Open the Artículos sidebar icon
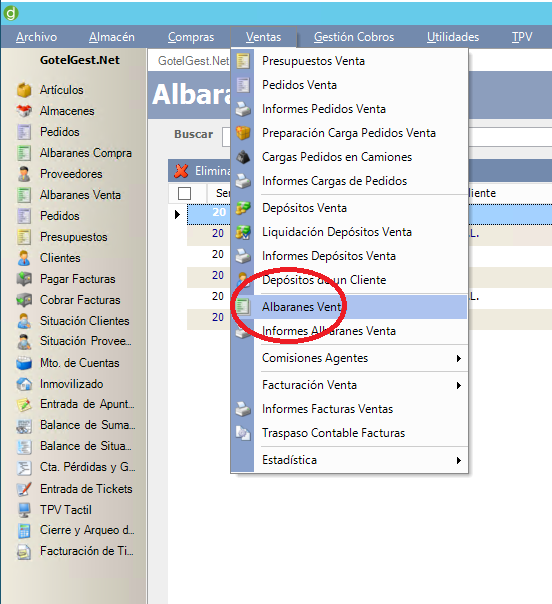552x604 pixels. (x=24, y=90)
